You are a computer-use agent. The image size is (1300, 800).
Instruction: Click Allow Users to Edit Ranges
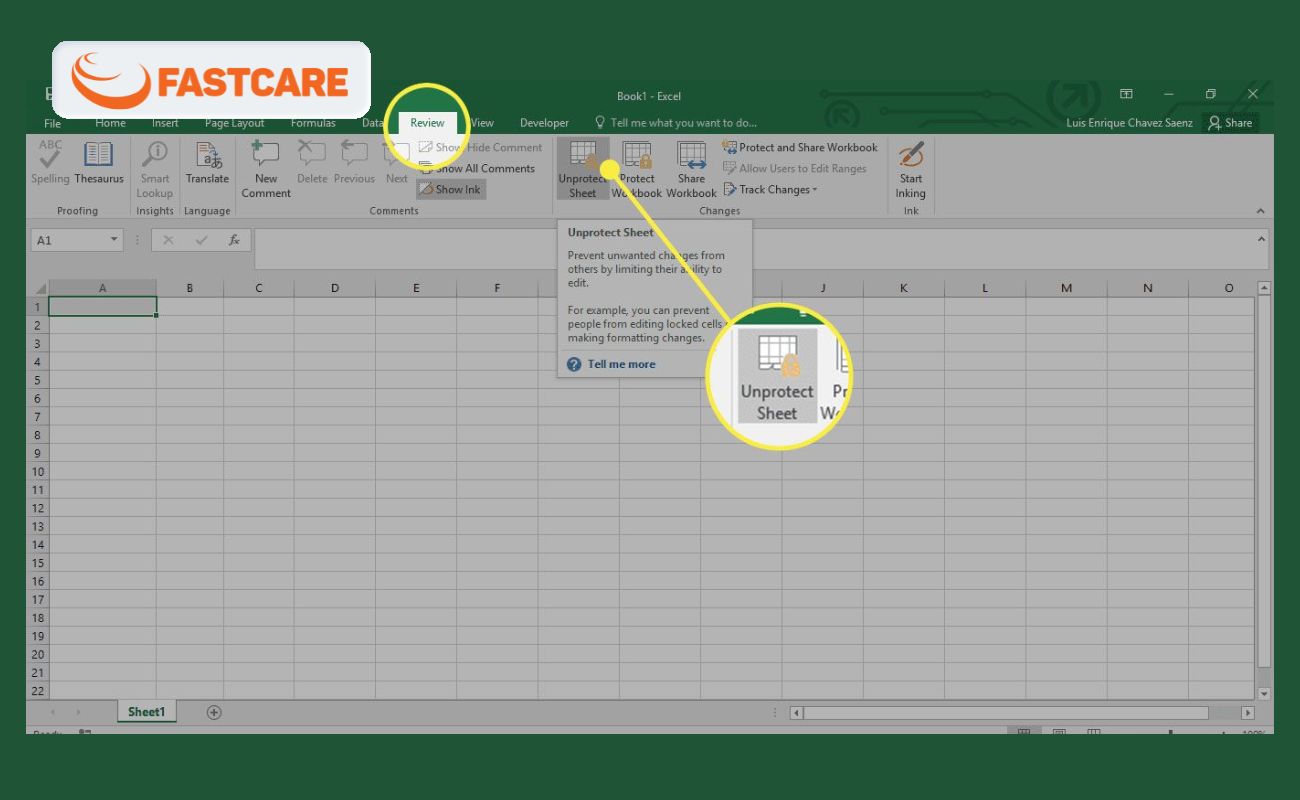pos(795,168)
